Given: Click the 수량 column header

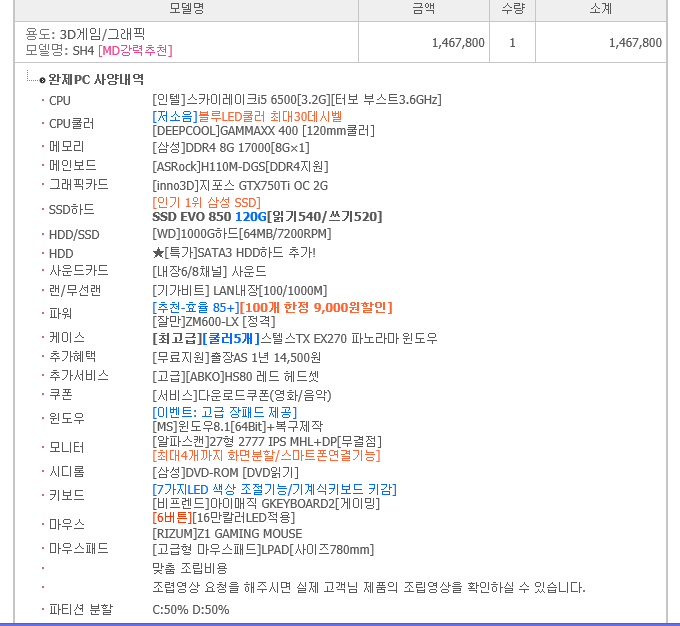Looking at the screenshot, I should 513,9.
